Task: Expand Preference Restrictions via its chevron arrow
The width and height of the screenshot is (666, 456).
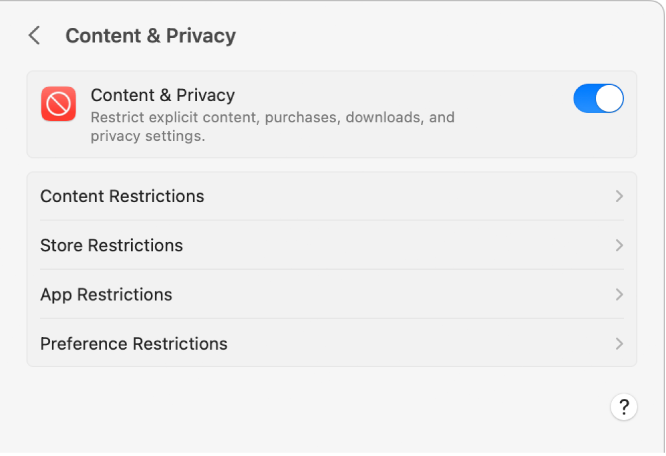Action: [x=619, y=344]
